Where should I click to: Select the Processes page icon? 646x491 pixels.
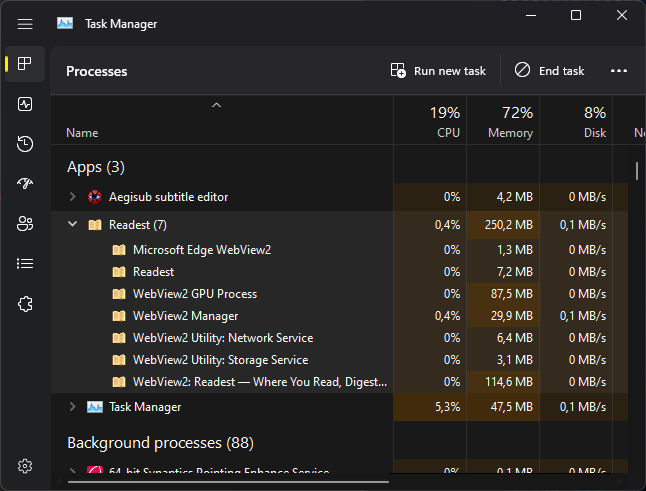pyautogui.click(x=25, y=64)
